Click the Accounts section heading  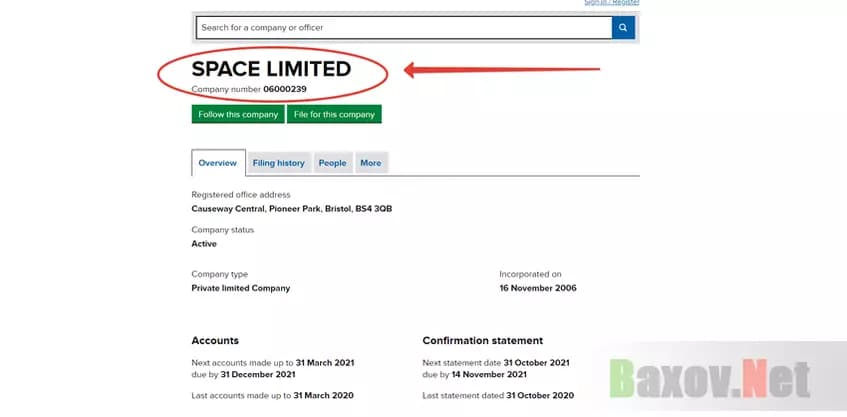coord(215,340)
